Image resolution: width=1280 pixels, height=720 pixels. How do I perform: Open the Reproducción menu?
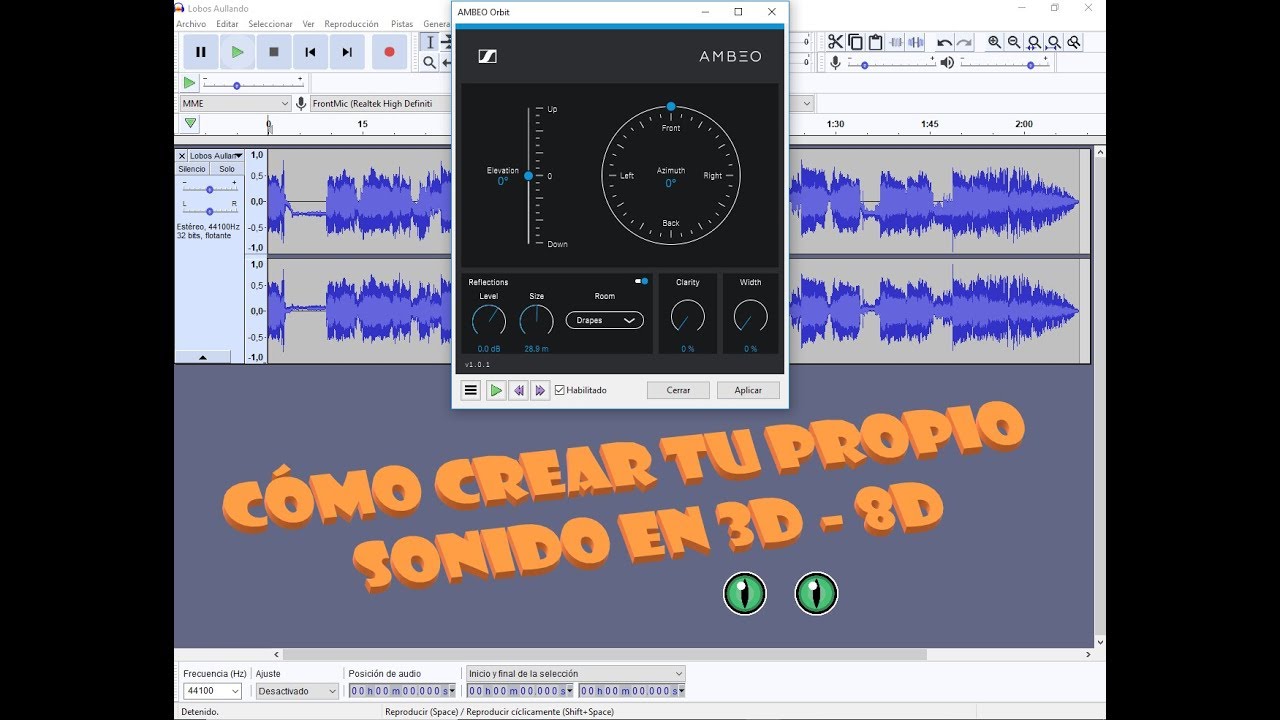tap(352, 24)
